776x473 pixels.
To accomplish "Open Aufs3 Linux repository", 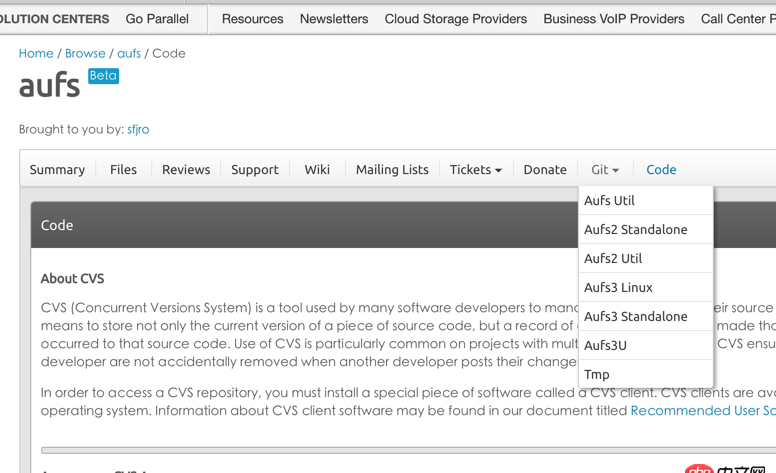I will coord(618,288).
